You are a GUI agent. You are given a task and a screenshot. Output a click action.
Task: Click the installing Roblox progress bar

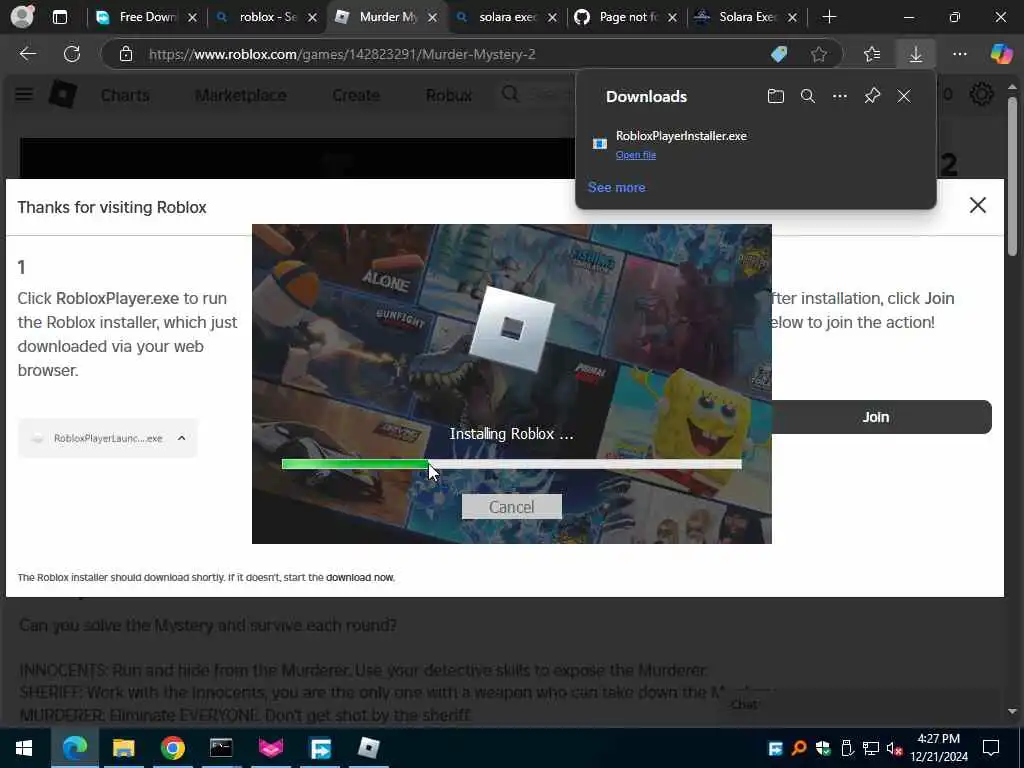click(511, 464)
